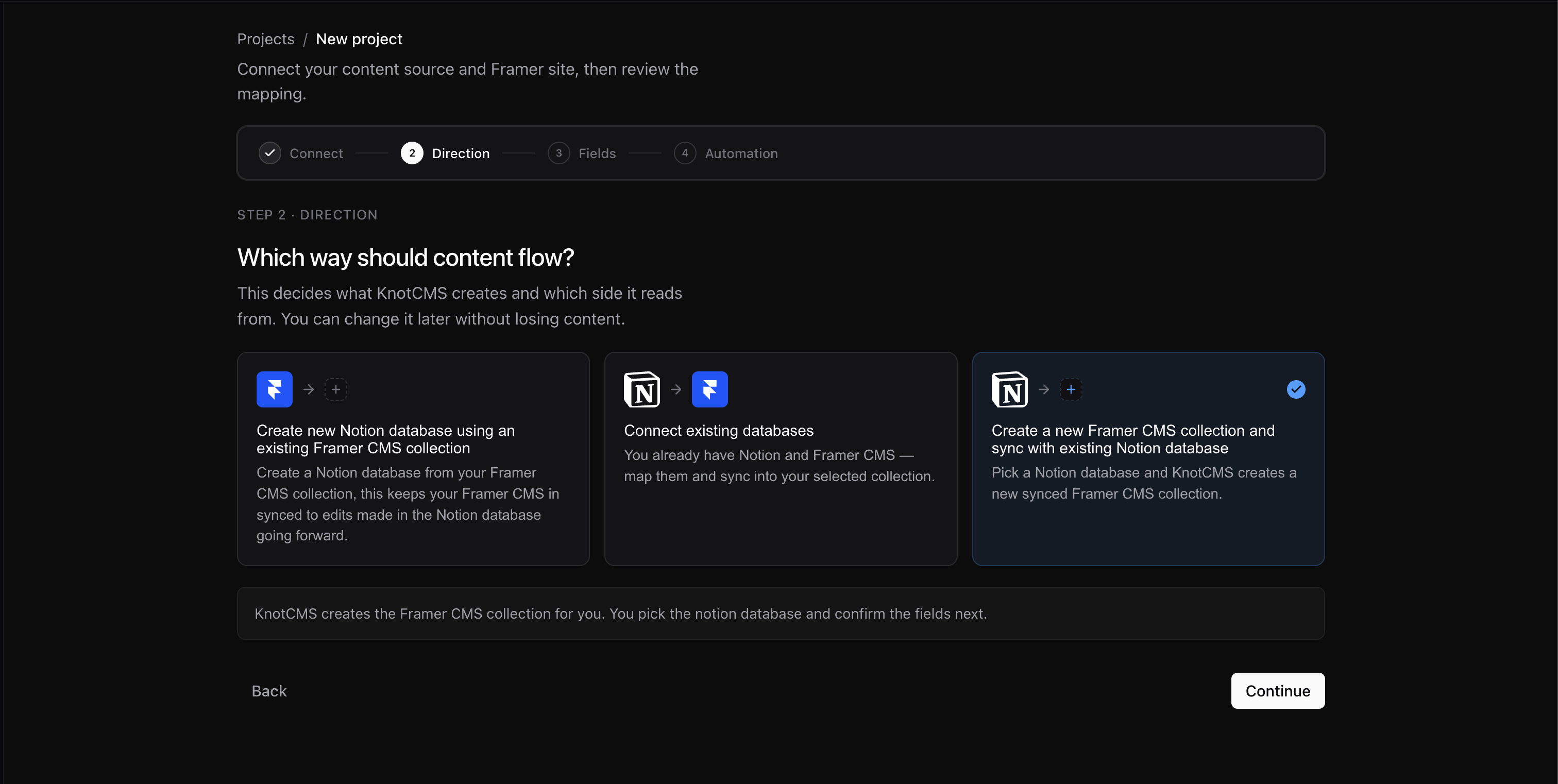Click the 'STEP 2 · DIRECTION' label
The height and width of the screenshot is (784, 1558).
click(x=307, y=215)
